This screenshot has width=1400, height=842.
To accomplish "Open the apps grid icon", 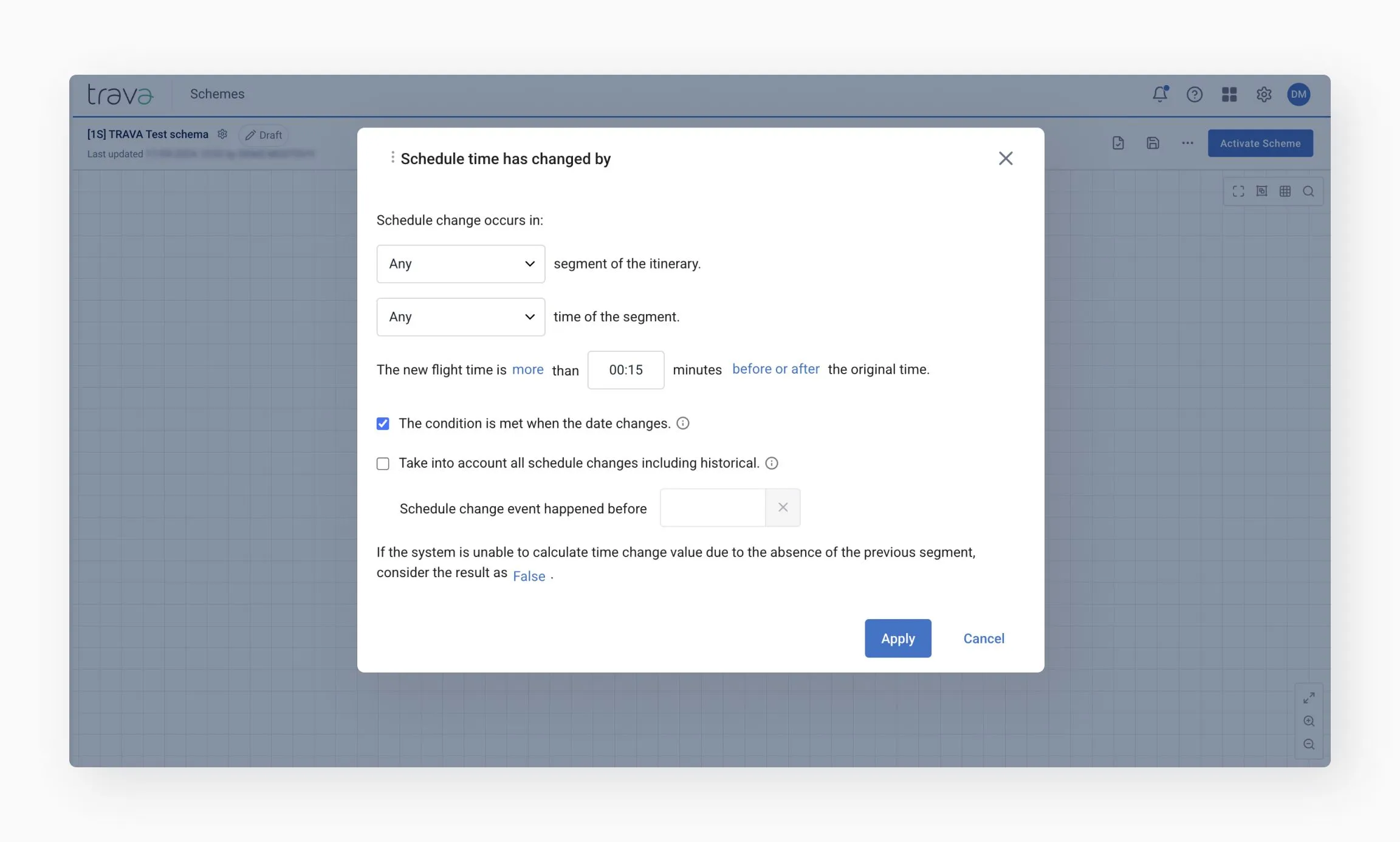I will coord(1229,94).
